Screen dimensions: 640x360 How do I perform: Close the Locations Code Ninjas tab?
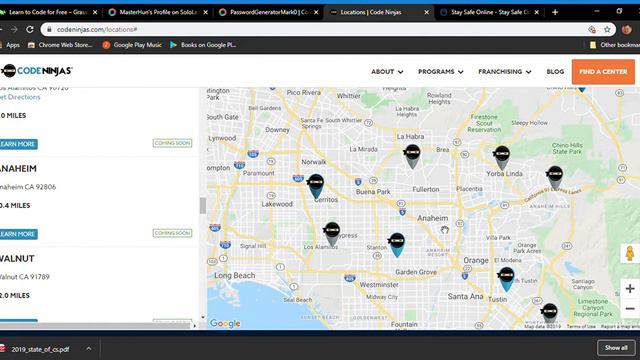click(426, 12)
